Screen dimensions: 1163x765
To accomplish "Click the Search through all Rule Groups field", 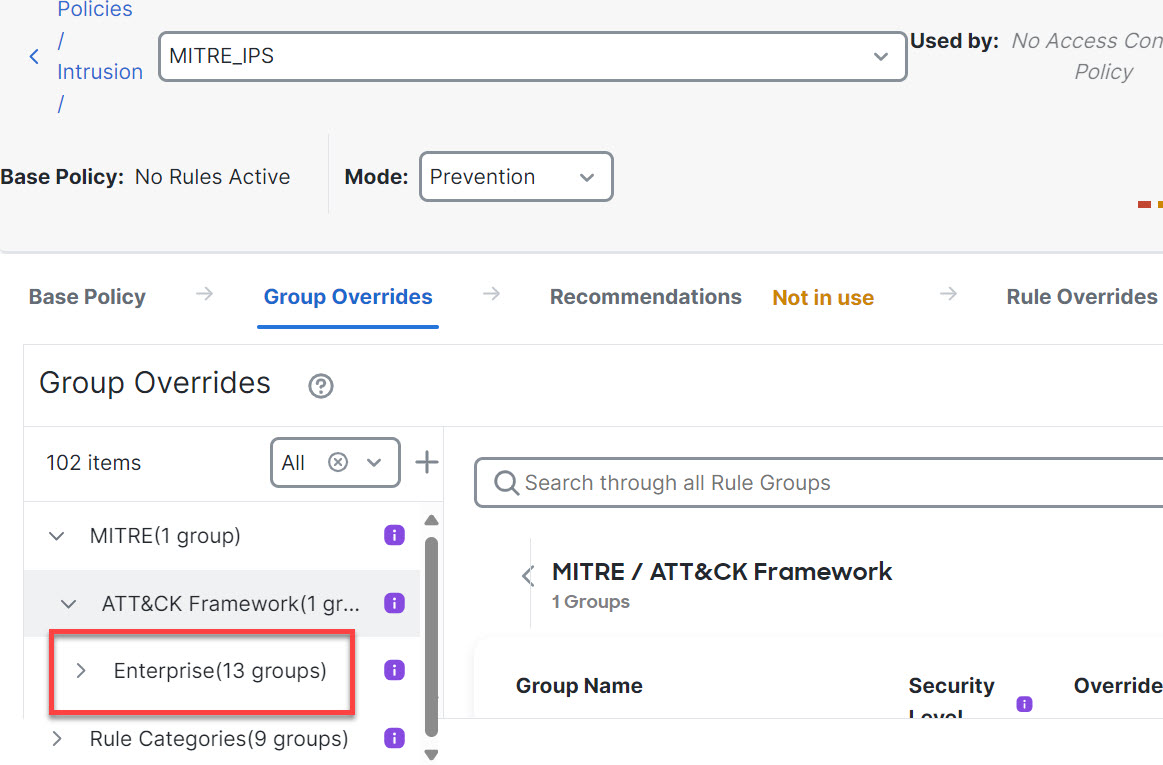I will tap(820, 483).
